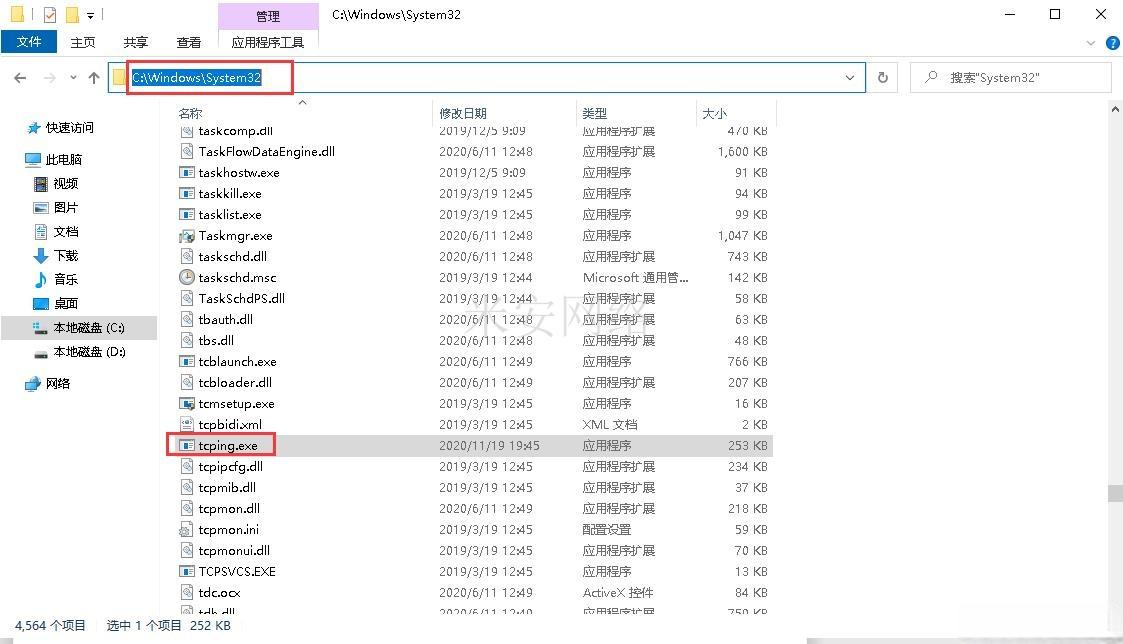Click the TaskSchdPS.dll file icon

tap(186, 298)
